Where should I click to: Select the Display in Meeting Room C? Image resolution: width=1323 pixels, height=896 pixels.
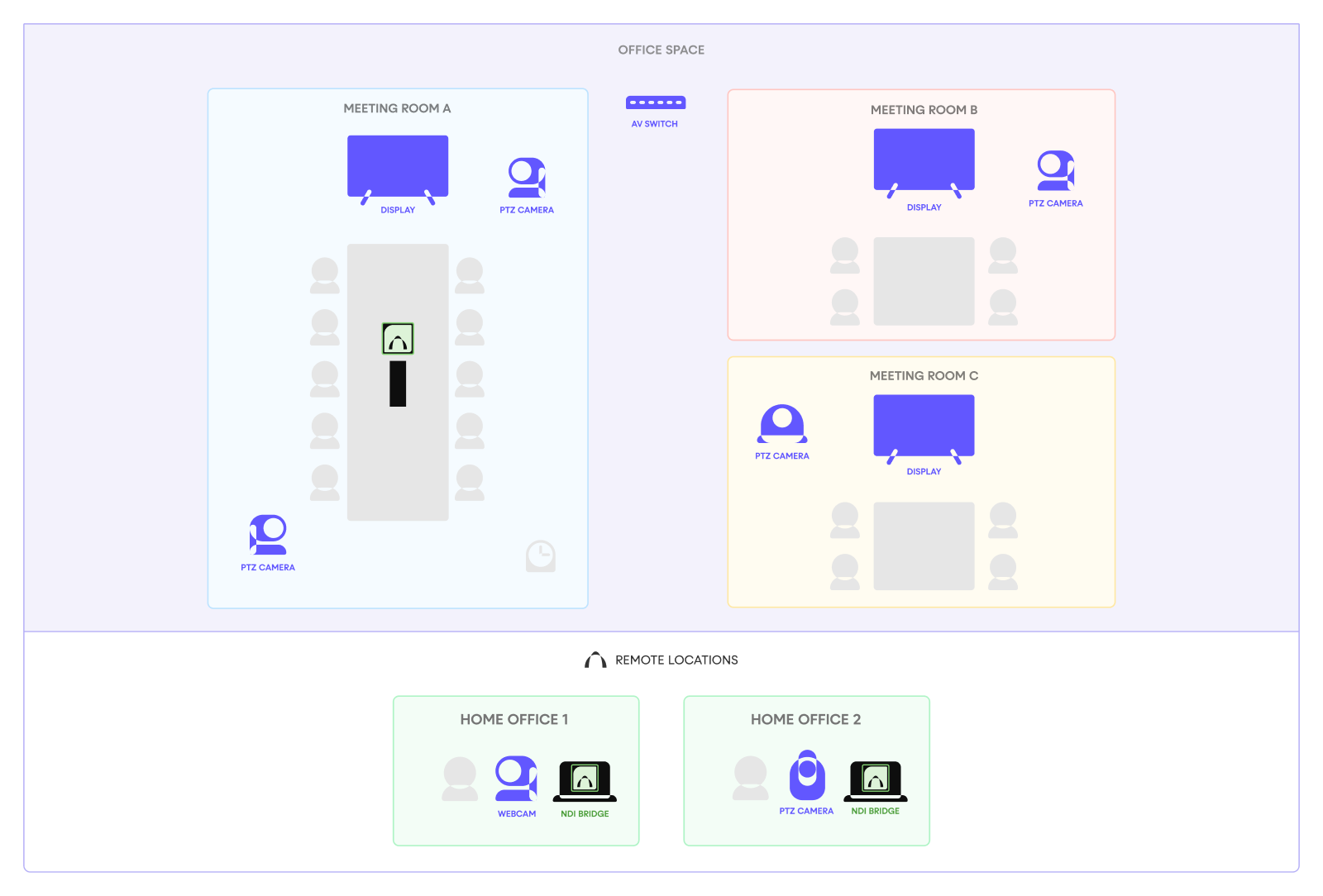[924, 429]
